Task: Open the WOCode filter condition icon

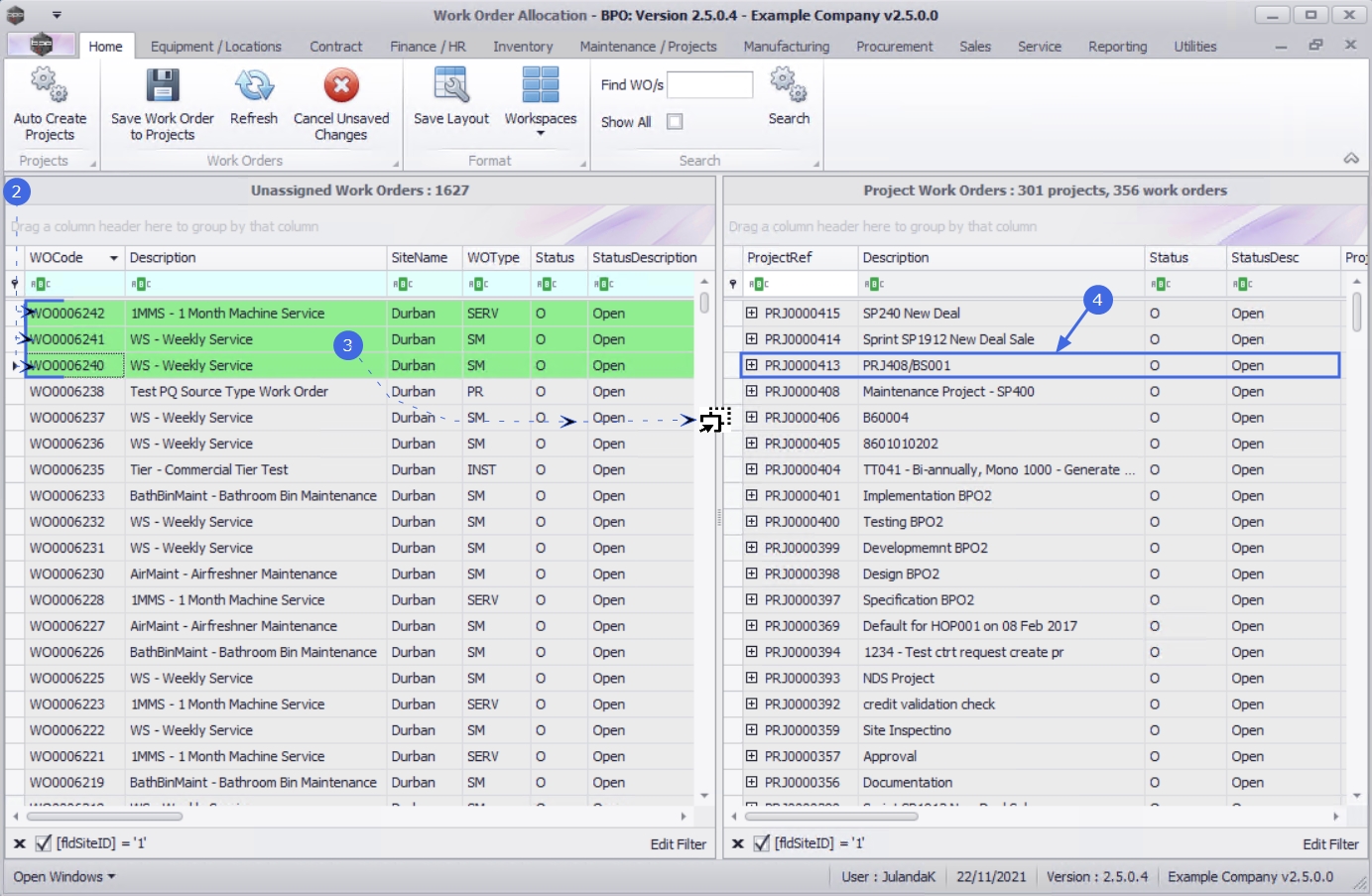Action: 40,285
